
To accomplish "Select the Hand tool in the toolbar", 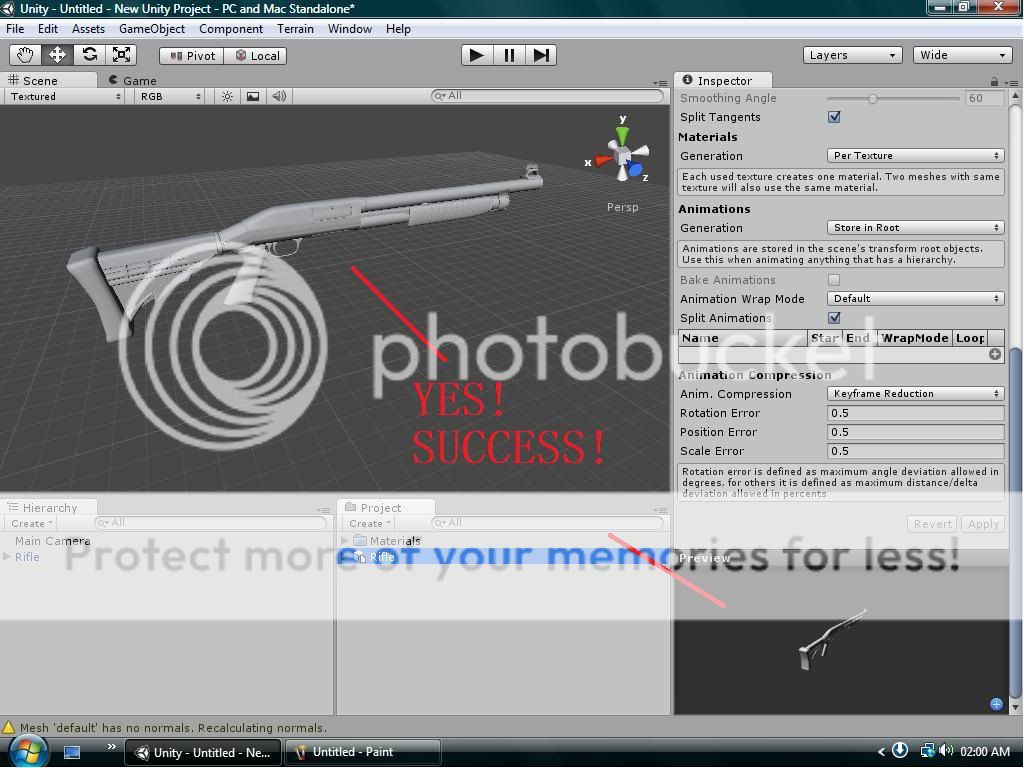I will coord(24,55).
